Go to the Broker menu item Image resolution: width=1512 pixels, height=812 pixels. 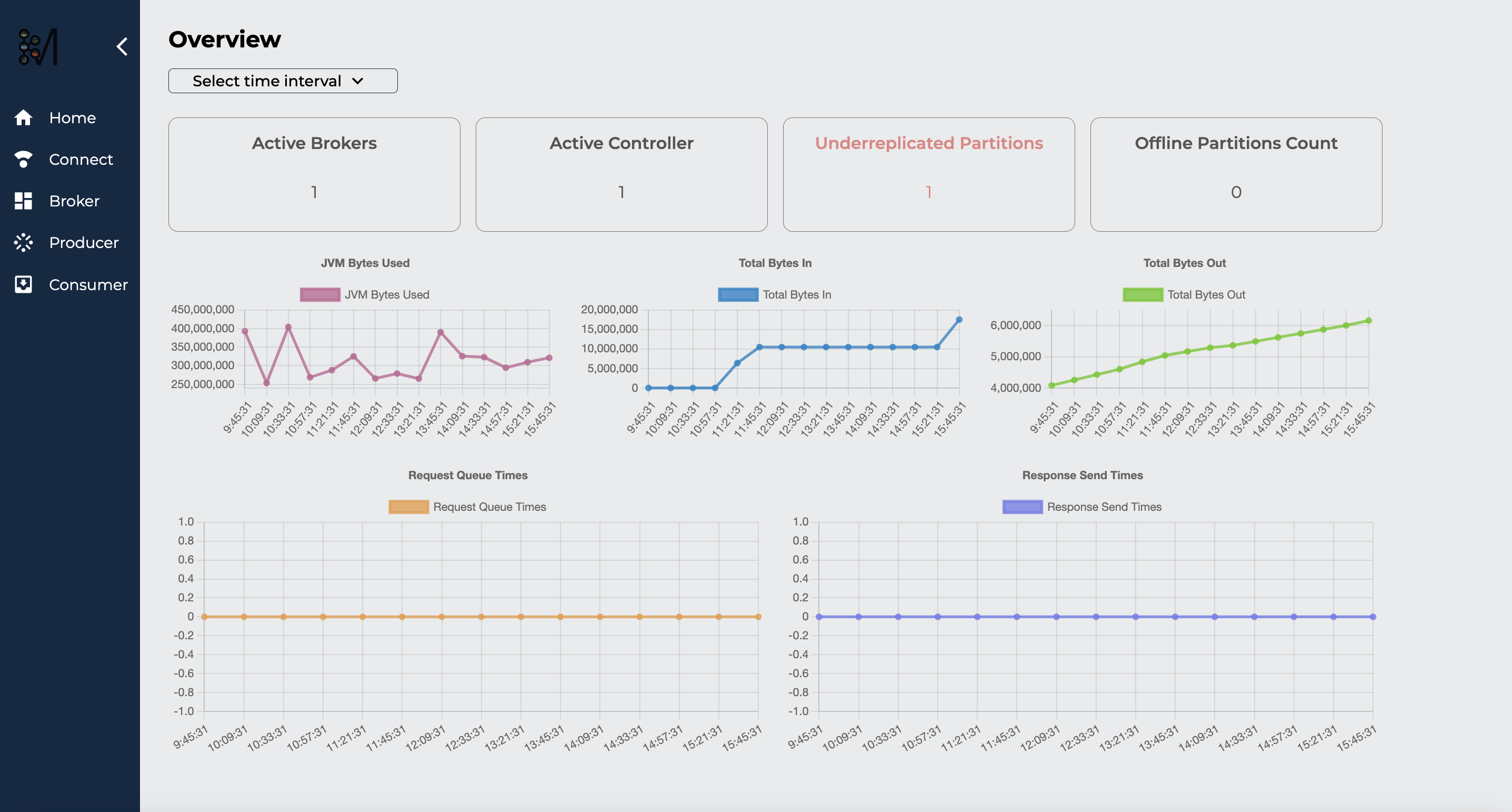click(x=74, y=201)
